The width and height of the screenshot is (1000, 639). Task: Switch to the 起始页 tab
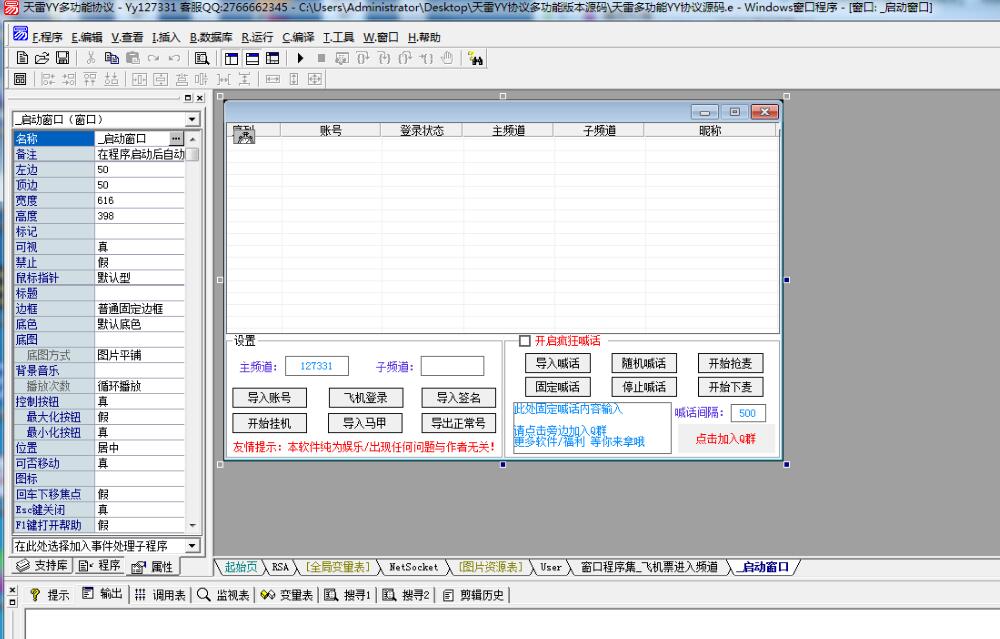[240, 567]
